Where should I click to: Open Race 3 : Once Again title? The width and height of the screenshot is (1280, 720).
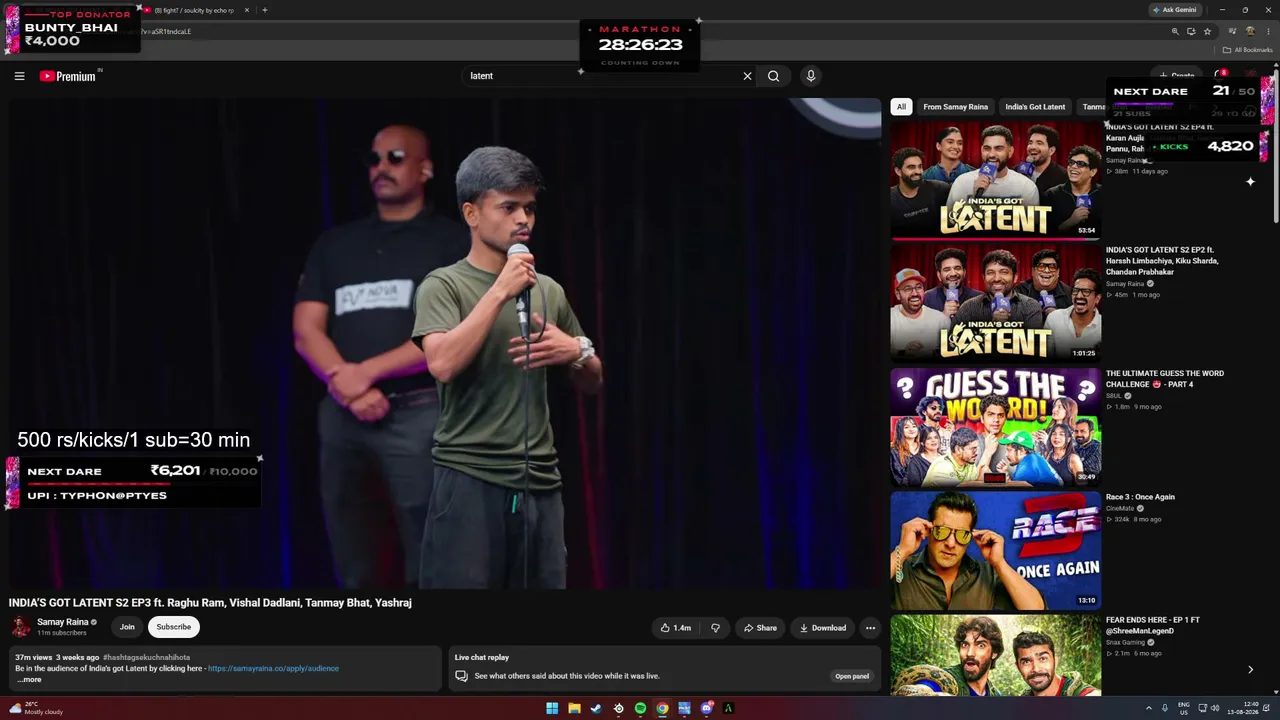coord(1140,497)
